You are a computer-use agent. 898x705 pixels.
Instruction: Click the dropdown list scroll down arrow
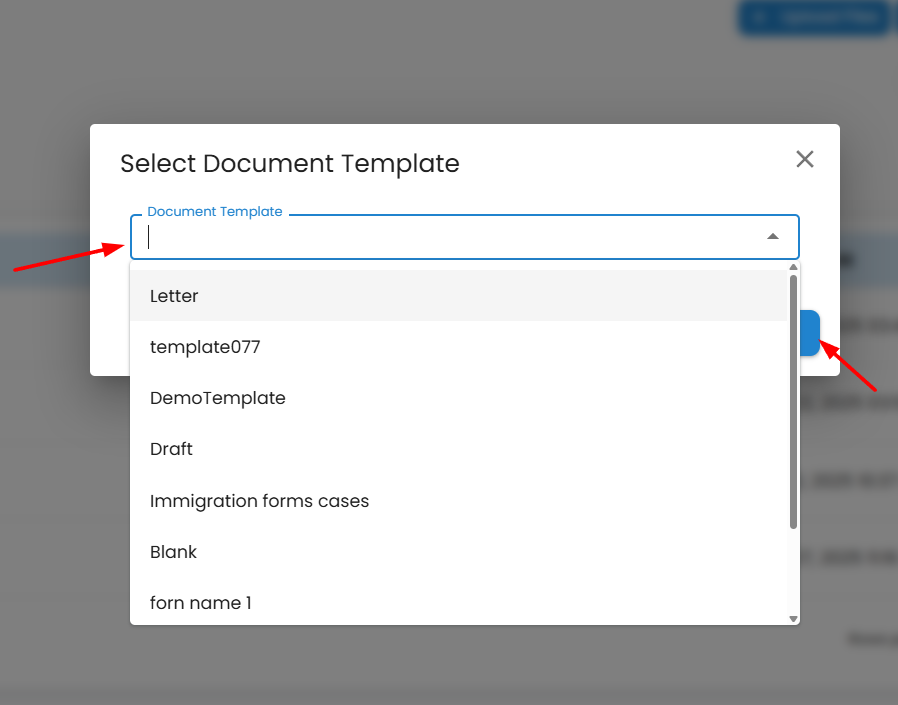pyautogui.click(x=794, y=619)
